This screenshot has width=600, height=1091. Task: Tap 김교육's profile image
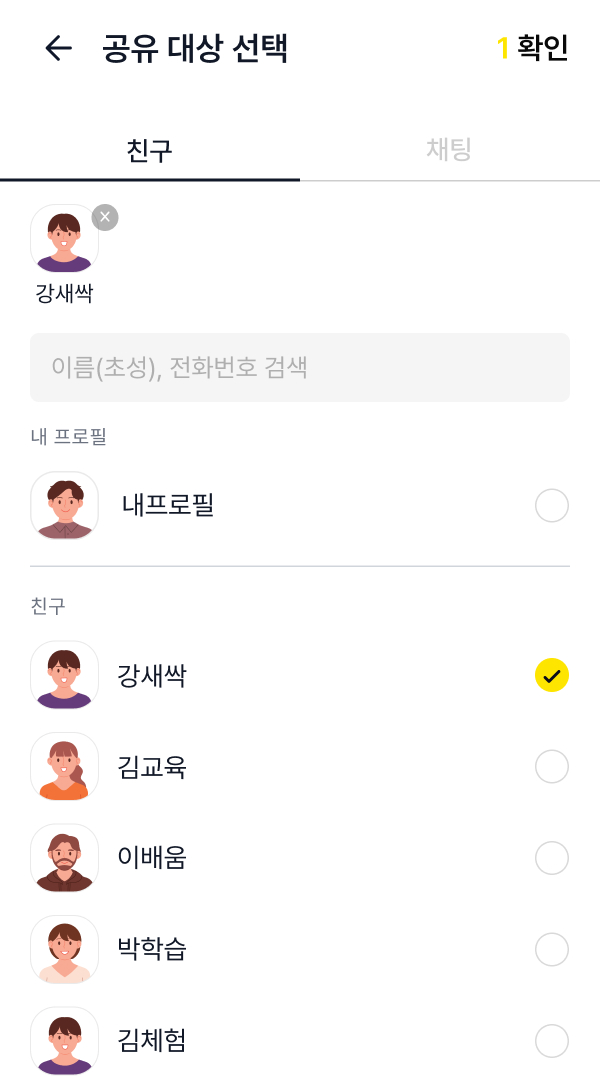click(64, 766)
